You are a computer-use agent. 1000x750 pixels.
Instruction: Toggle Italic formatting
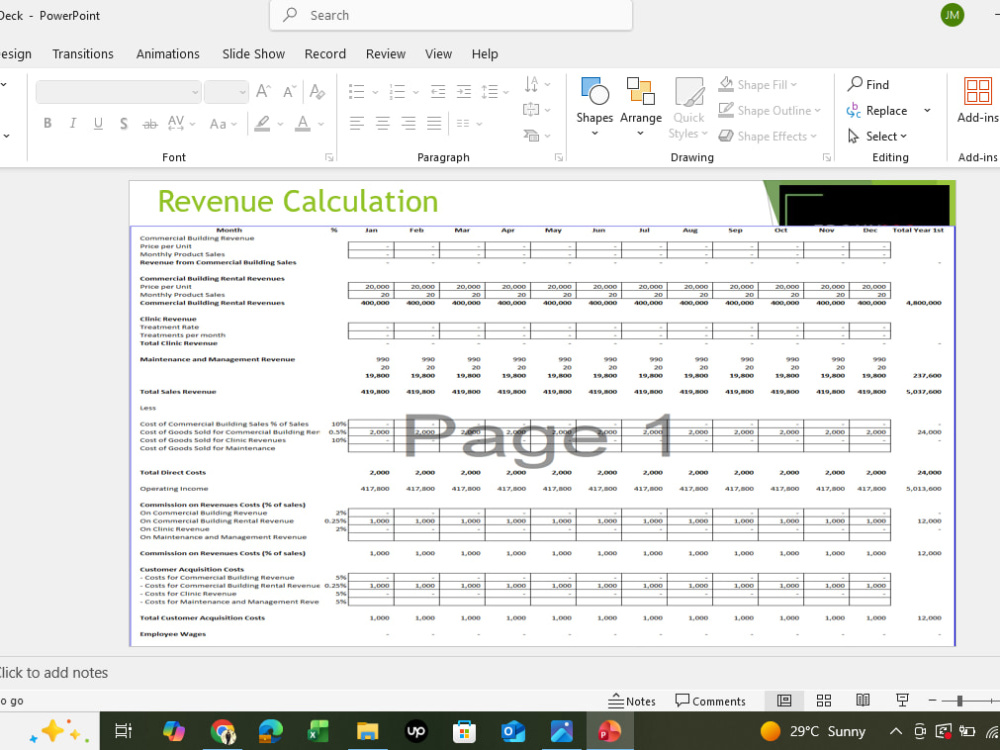(x=73, y=123)
